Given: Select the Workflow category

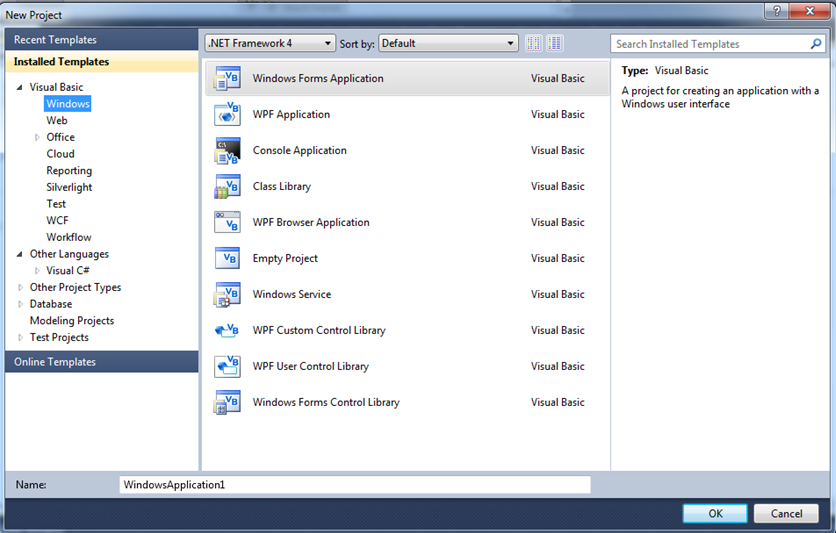Looking at the screenshot, I should (x=68, y=237).
